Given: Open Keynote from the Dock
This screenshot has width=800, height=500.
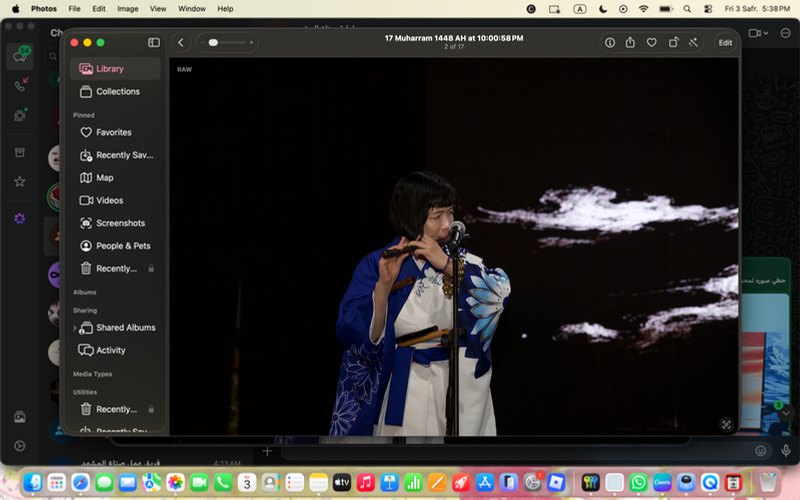Looking at the screenshot, I should [390, 482].
